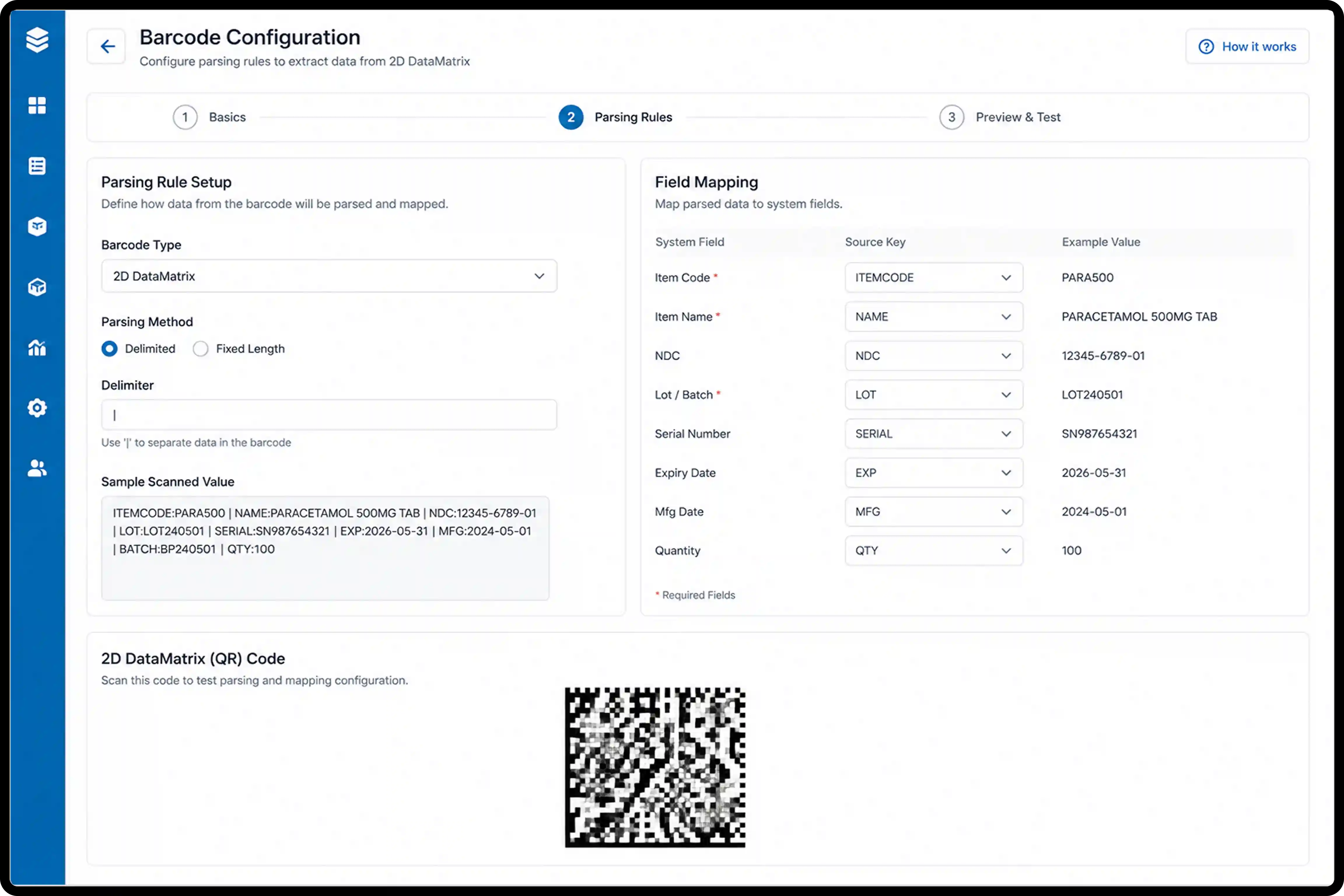Open the Item Name source key dropdown
Image resolution: width=1344 pixels, height=896 pixels.
(x=934, y=316)
